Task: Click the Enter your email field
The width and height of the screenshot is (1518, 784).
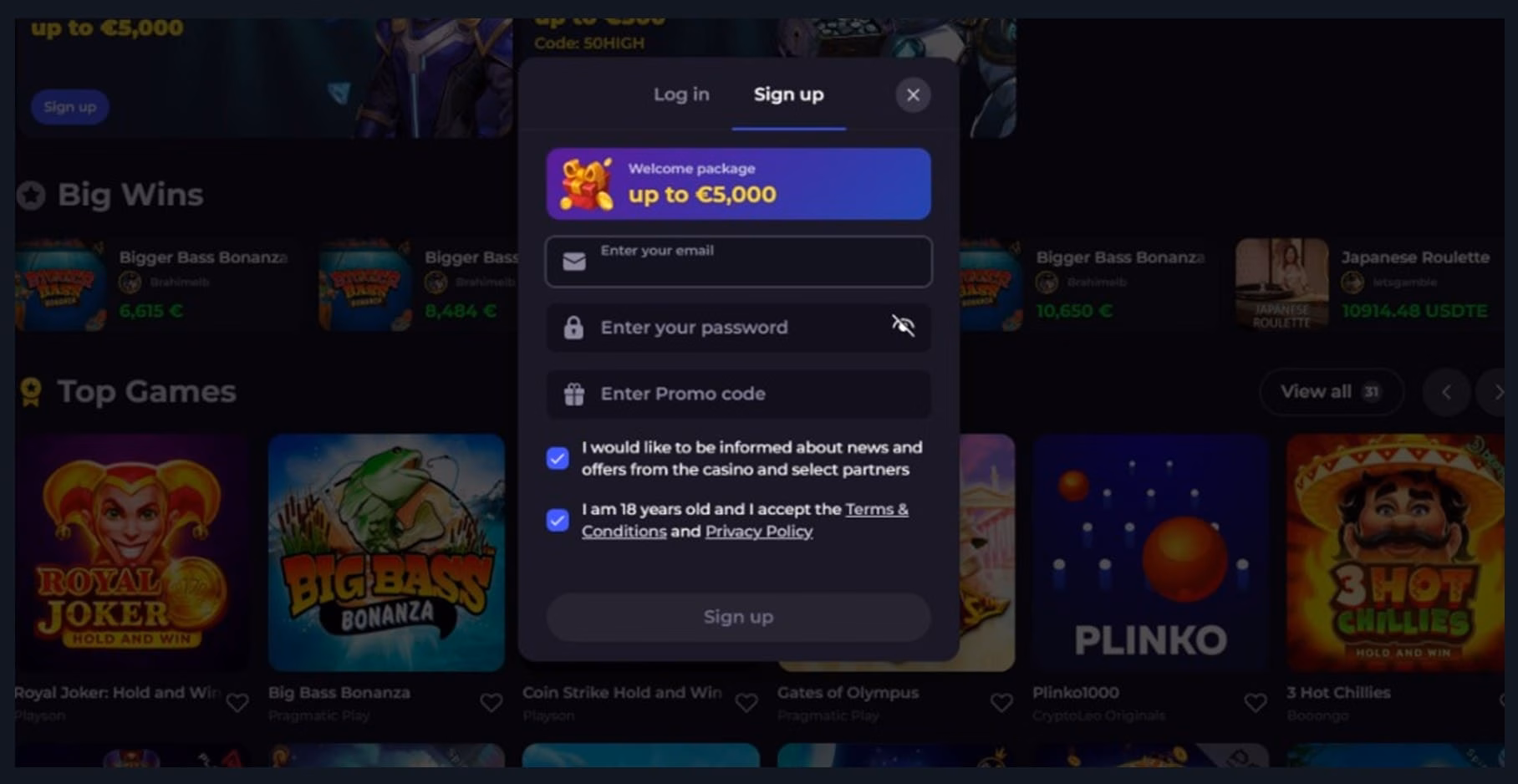Action: [x=738, y=262]
